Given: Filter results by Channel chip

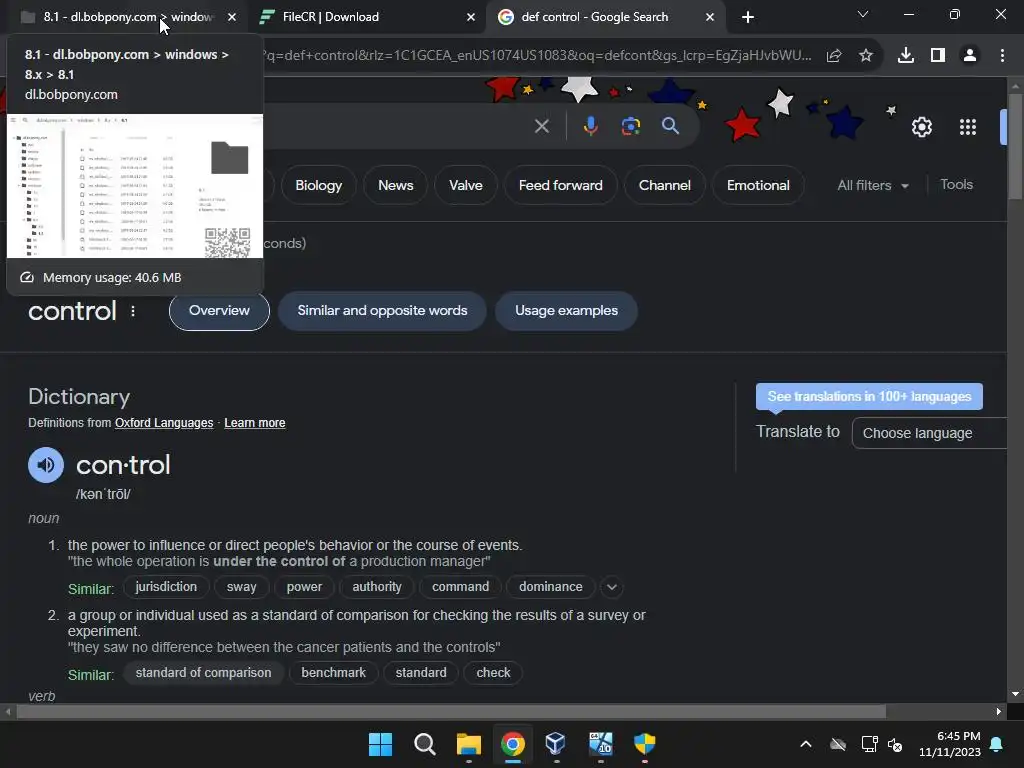Looking at the screenshot, I should coord(665,185).
